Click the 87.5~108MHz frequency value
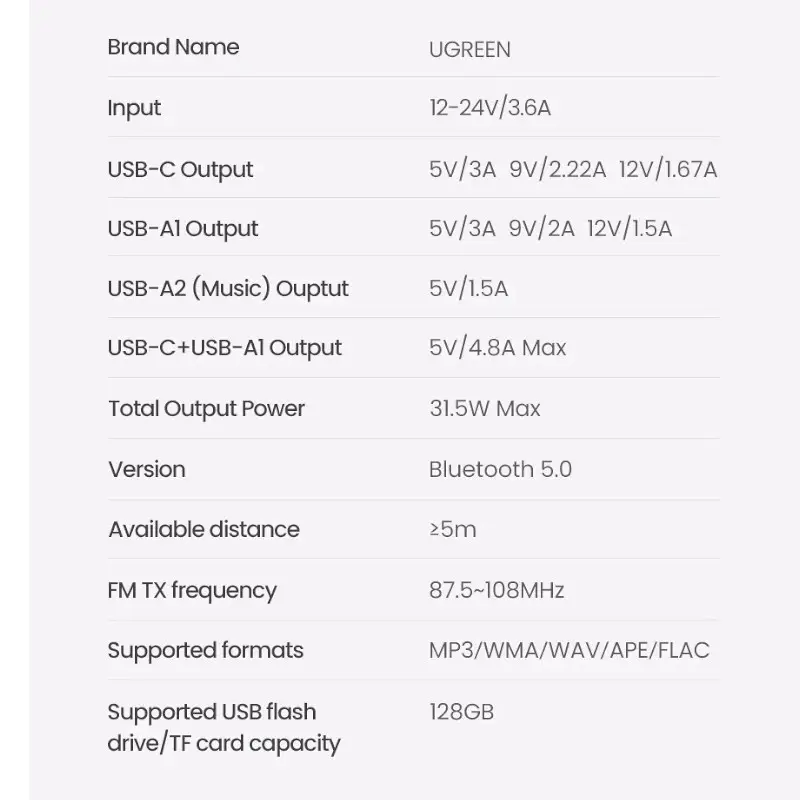 pyautogui.click(x=497, y=590)
